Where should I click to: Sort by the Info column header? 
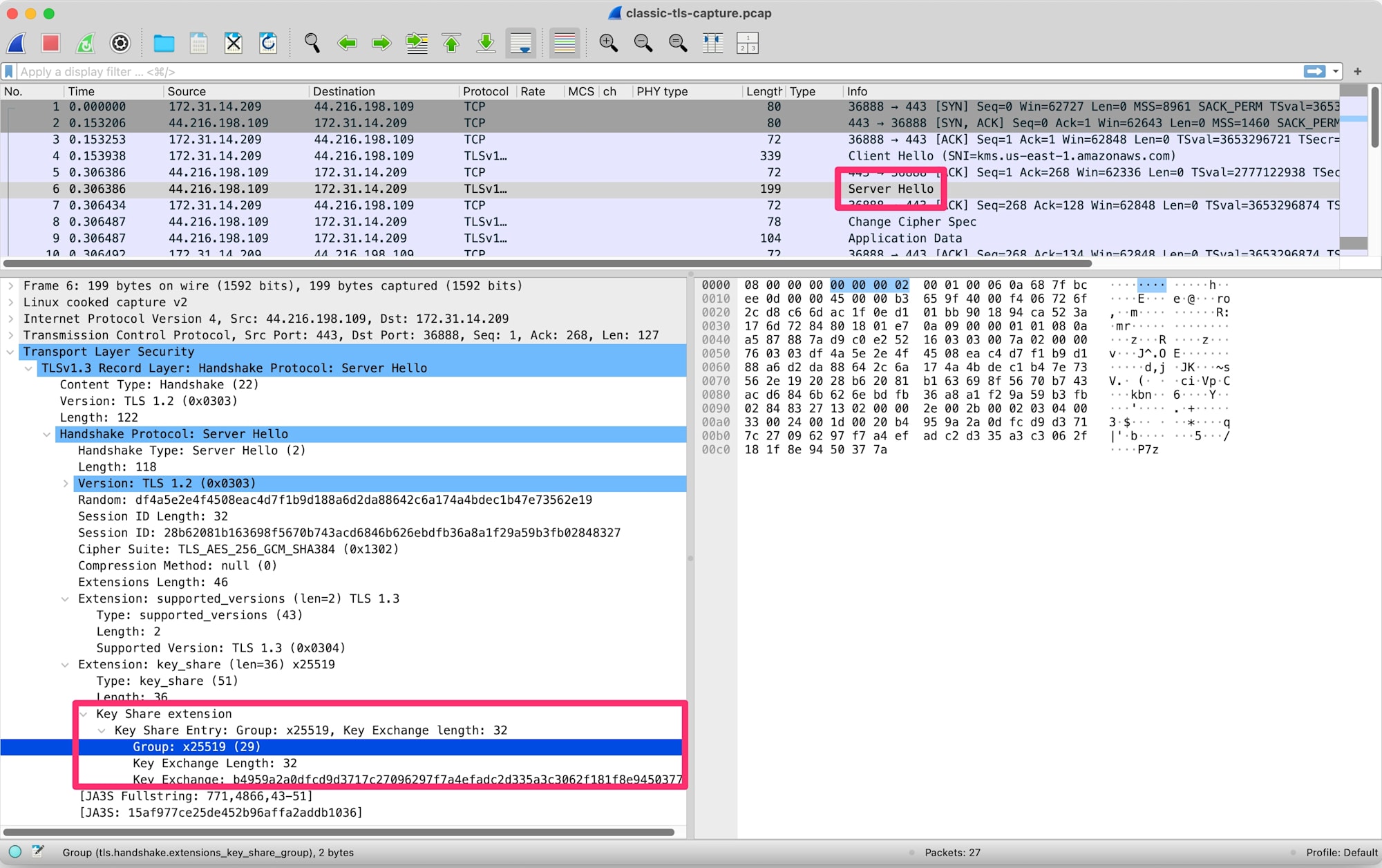click(x=1092, y=91)
